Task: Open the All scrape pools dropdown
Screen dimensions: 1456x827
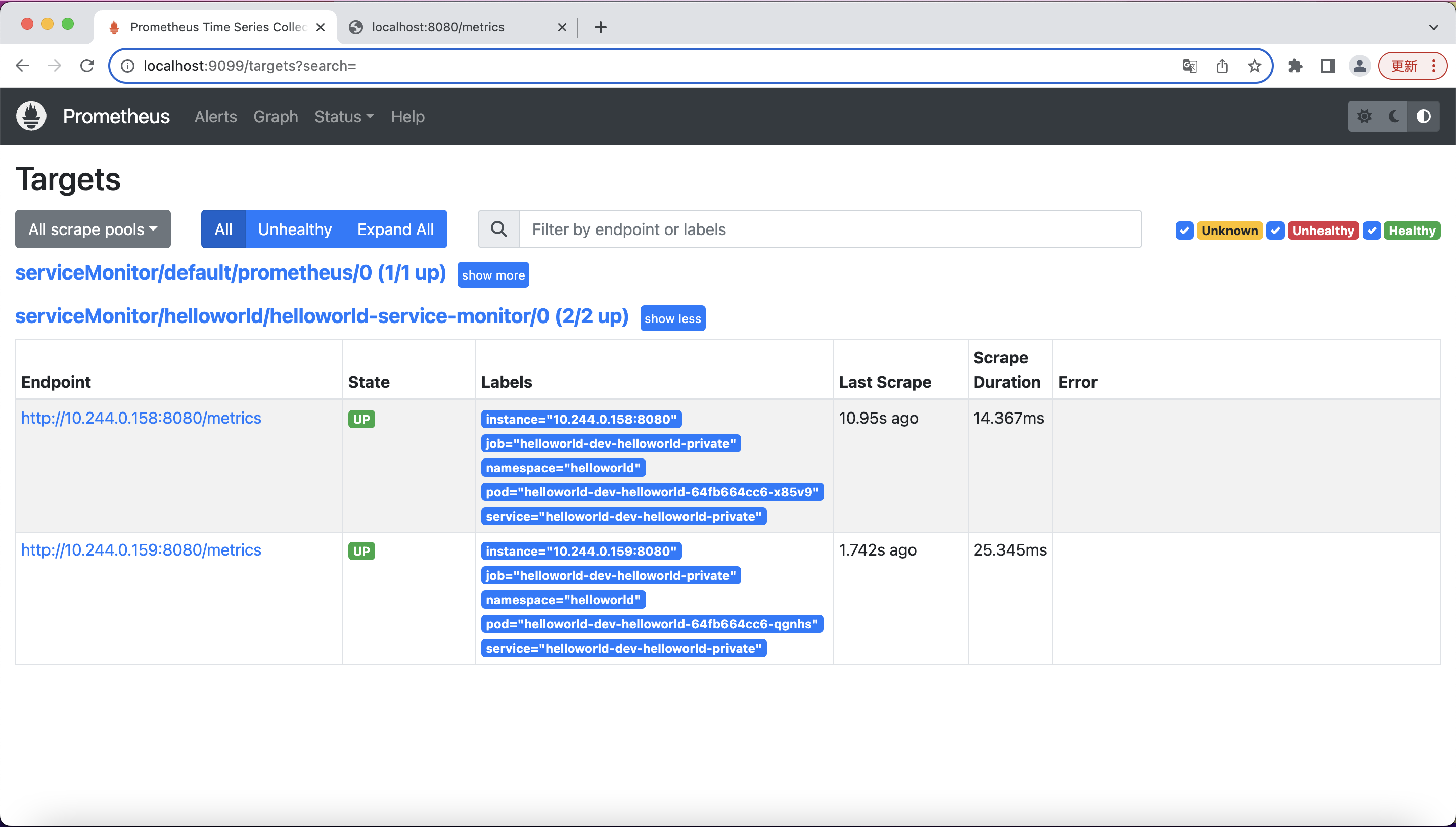Action: coord(93,229)
